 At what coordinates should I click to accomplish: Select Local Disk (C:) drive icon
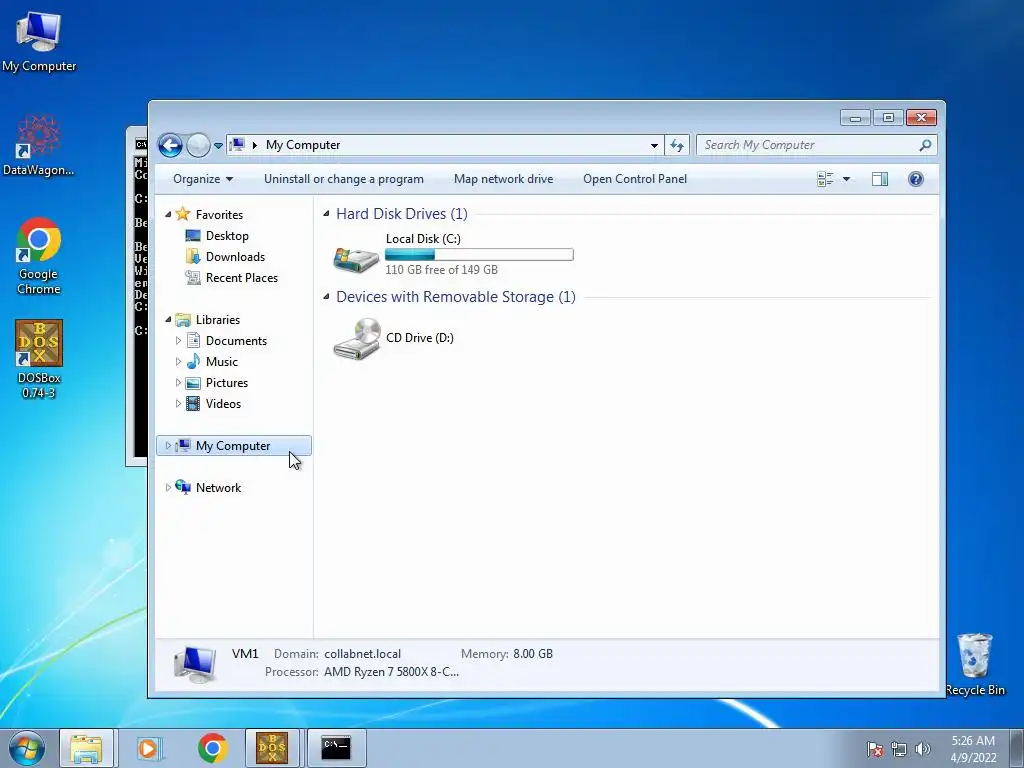click(x=356, y=259)
